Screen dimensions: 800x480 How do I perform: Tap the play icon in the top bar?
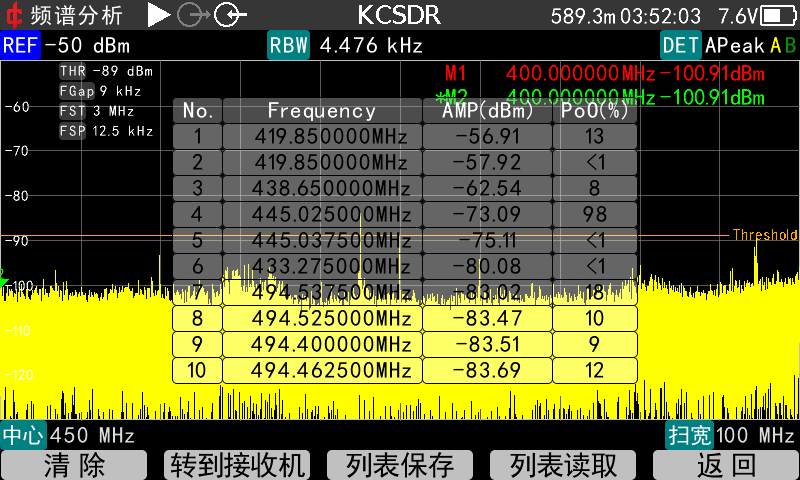coord(159,15)
